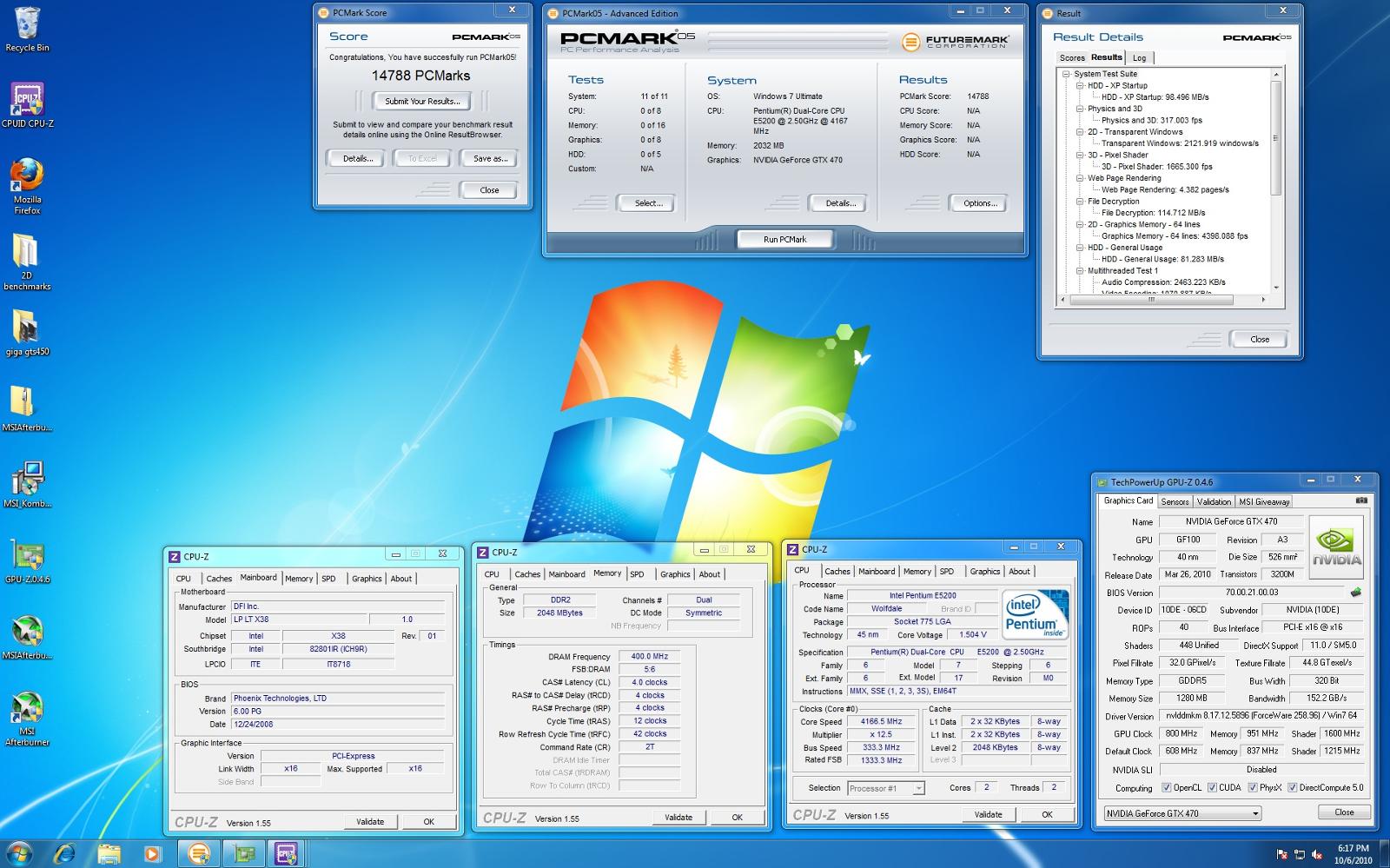Click Select... under Tests in PCMark05

click(649, 203)
